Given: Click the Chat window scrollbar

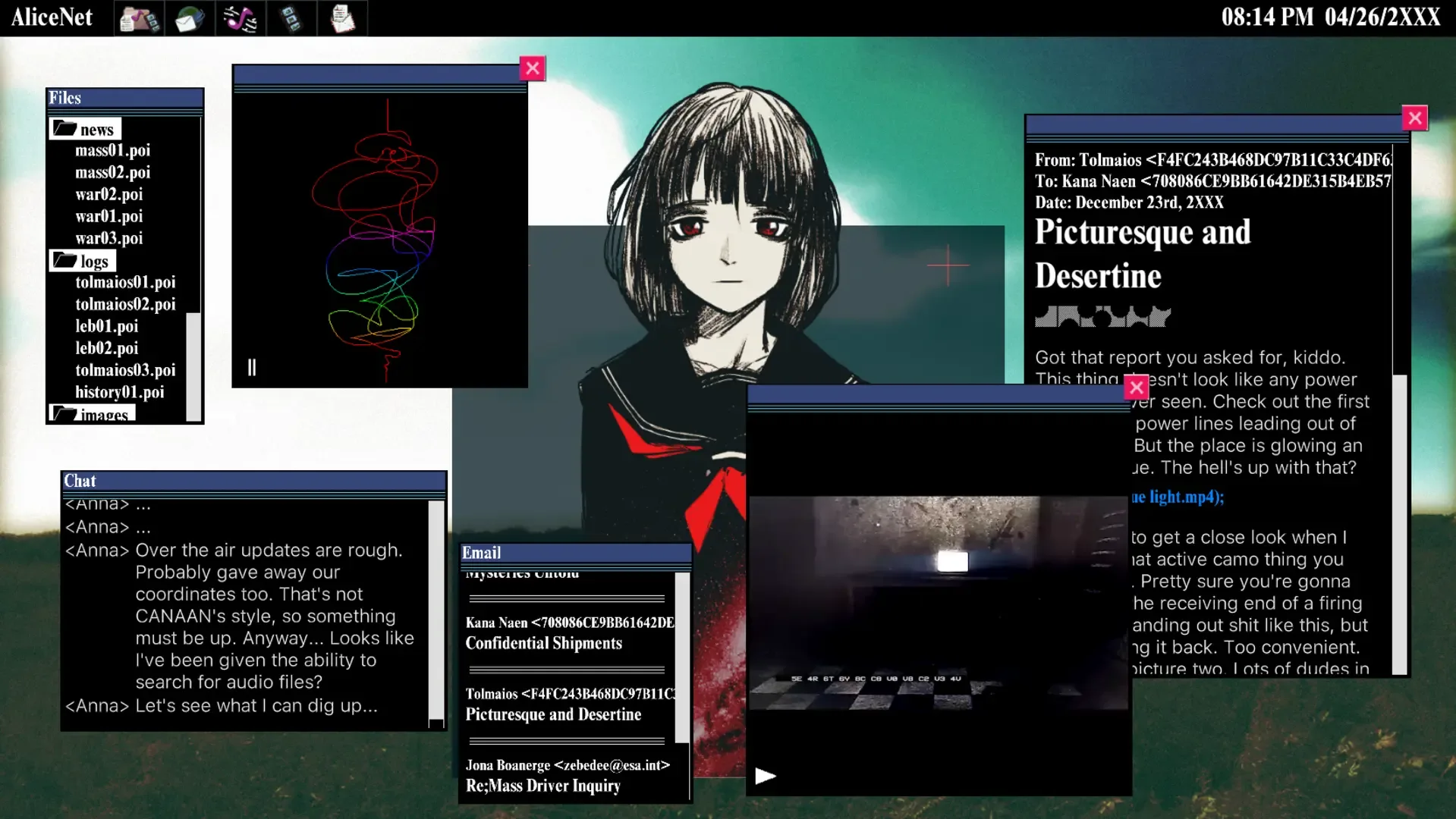Looking at the screenshot, I should (436, 610).
